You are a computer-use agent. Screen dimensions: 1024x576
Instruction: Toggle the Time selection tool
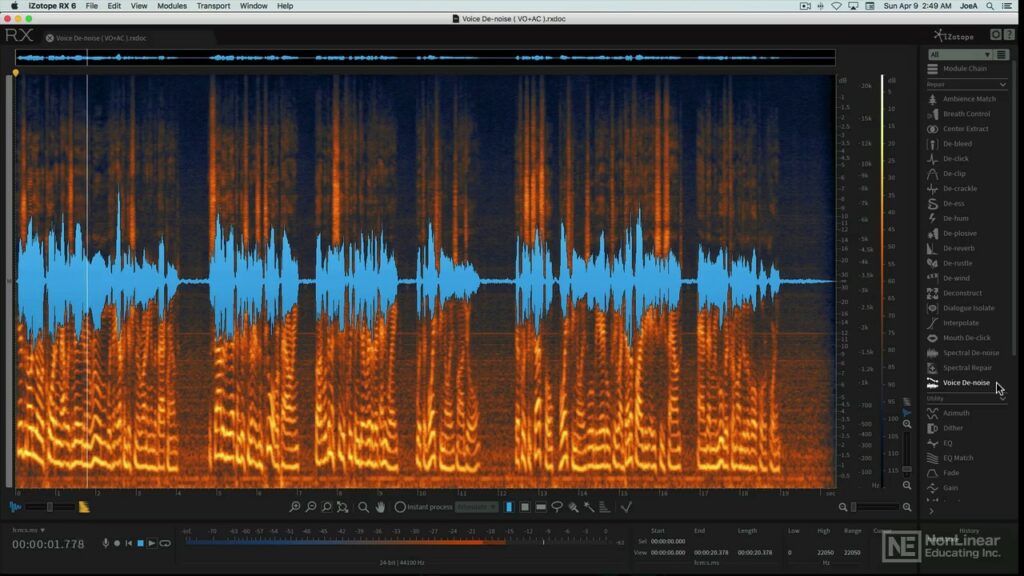[509, 507]
